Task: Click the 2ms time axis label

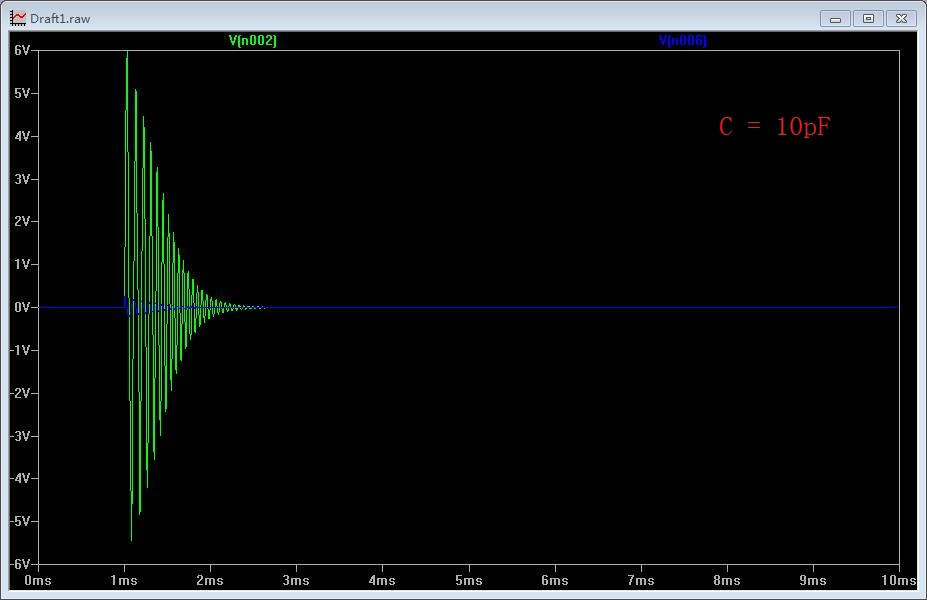Action: pyautogui.click(x=210, y=580)
